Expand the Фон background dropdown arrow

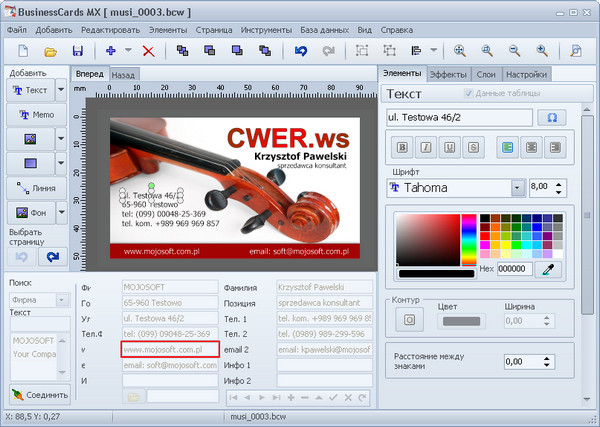(x=61, y=212)
